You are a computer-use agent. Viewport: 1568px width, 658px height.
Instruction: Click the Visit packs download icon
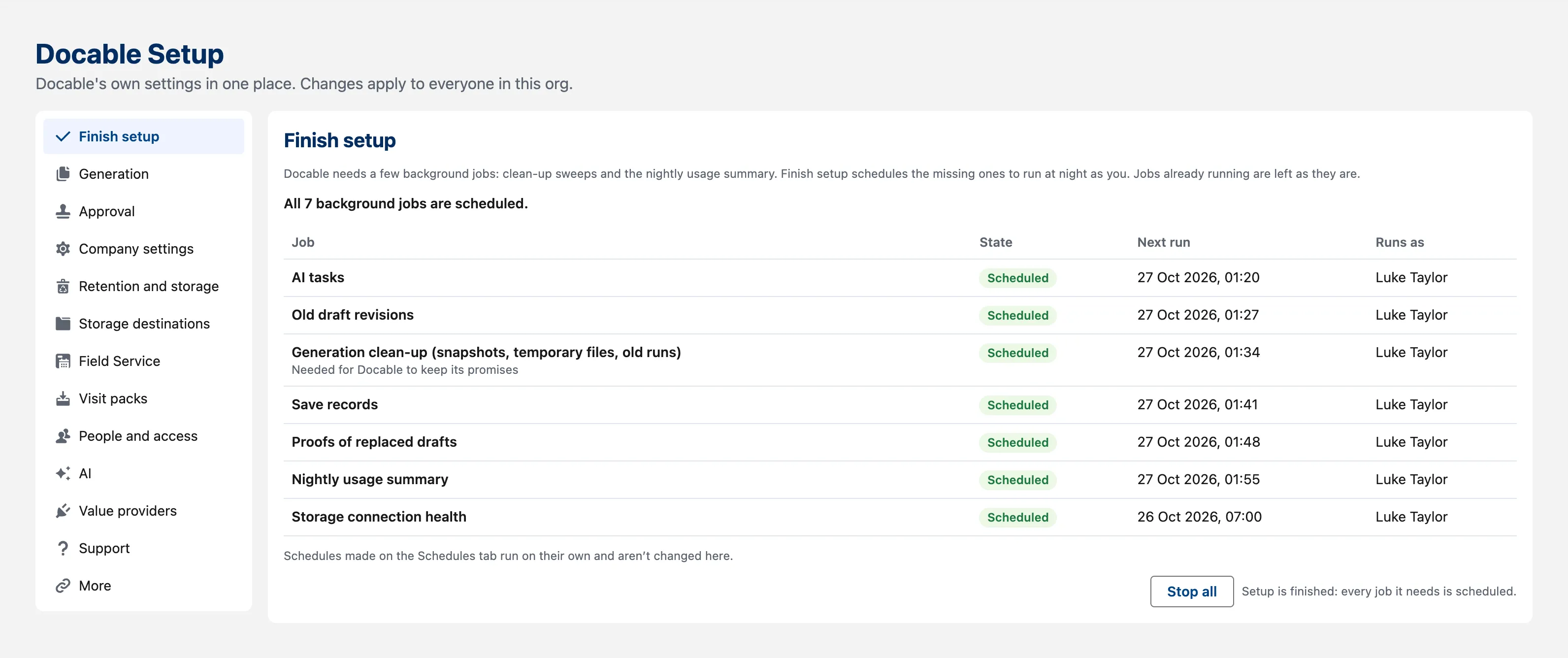63,399
